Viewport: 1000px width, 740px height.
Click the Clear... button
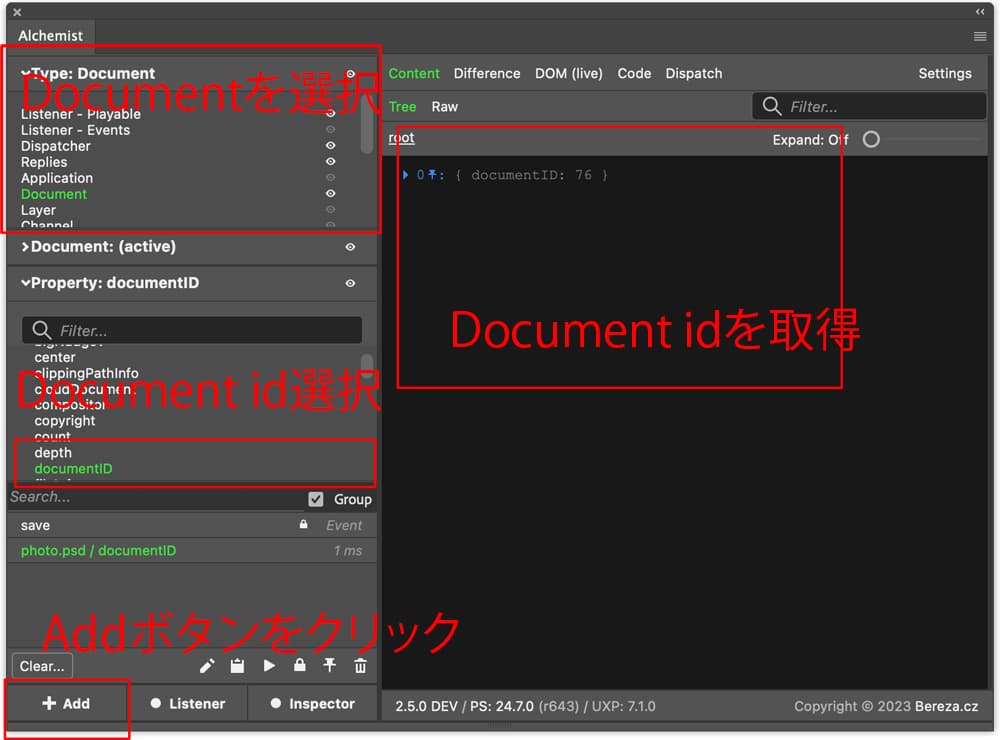pos(42,665)
